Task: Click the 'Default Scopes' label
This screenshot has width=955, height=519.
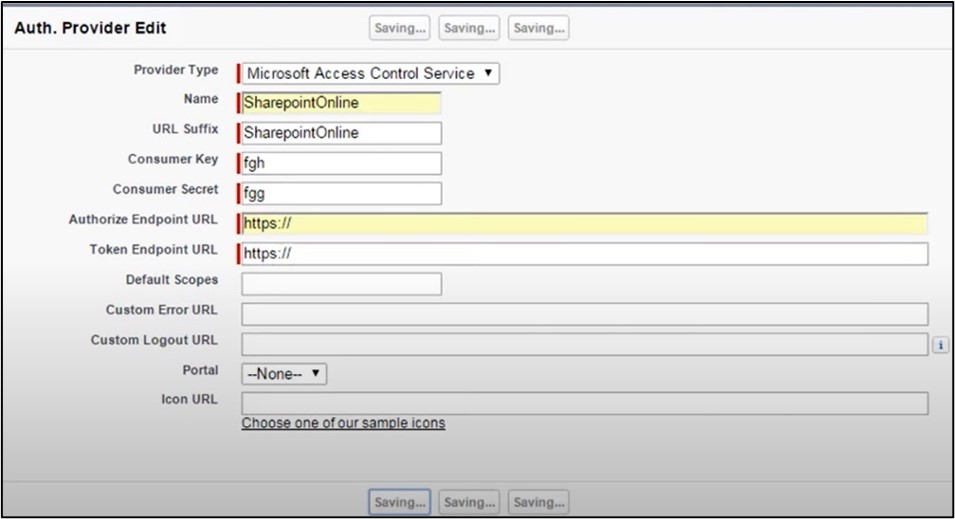Action: [172, 280]
